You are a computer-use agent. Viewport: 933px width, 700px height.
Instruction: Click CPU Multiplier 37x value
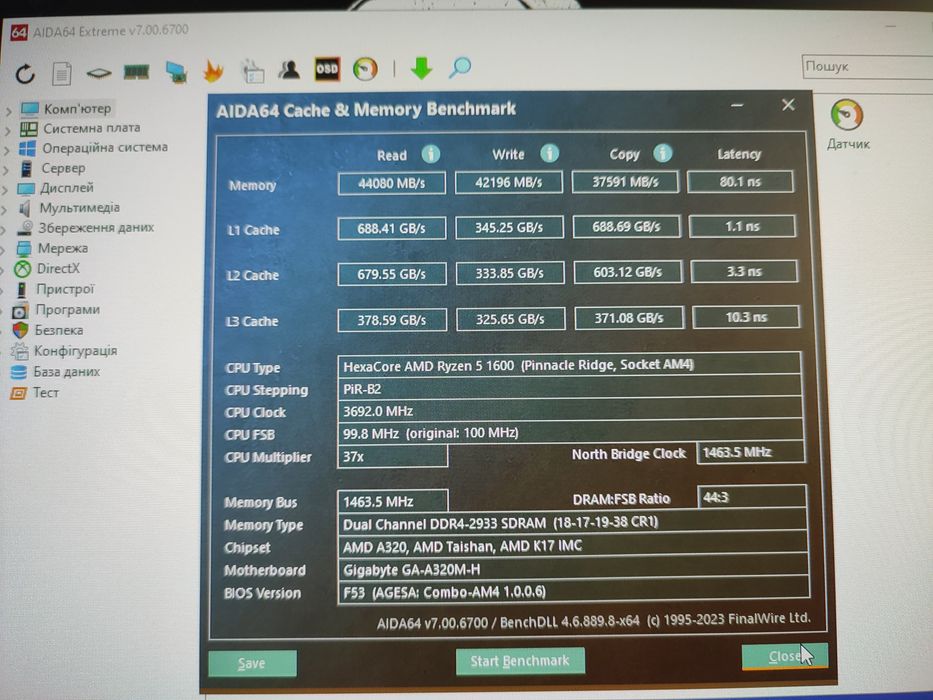point(393,457)
